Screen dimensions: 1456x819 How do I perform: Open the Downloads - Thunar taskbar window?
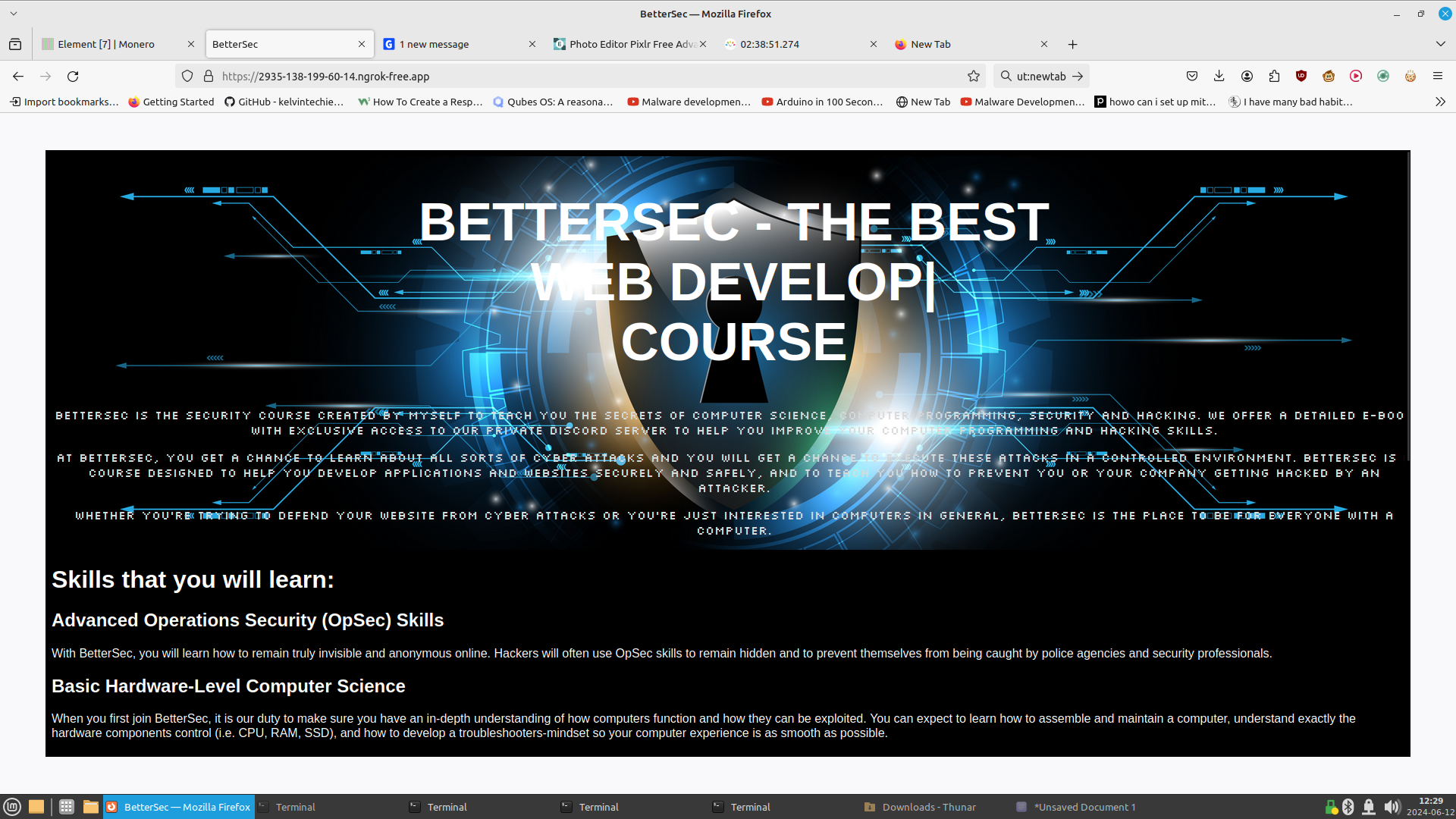[921, 807]
